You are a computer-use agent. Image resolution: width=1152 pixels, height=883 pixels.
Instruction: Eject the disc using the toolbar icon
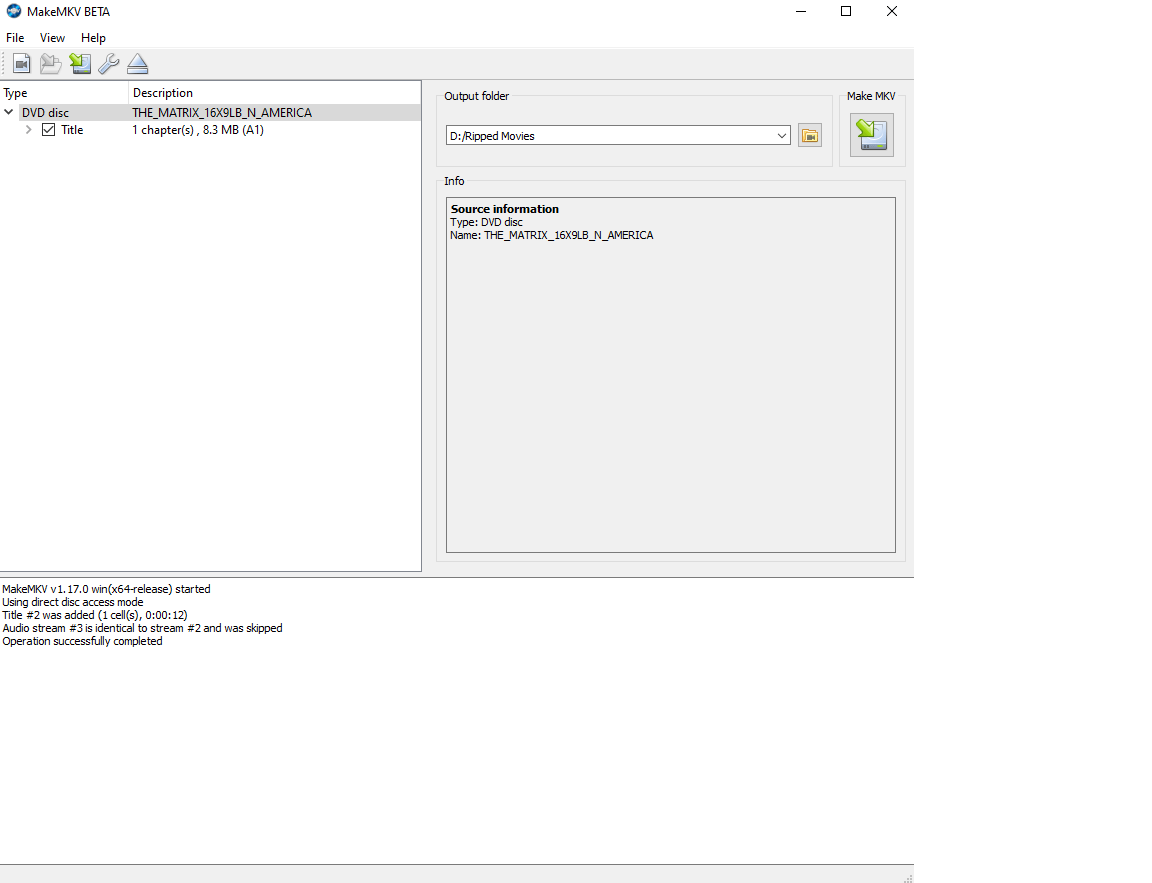tap(137, 65)
